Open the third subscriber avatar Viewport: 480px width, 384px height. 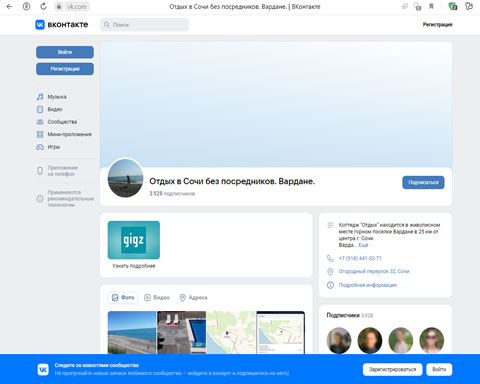click(401, 340)
